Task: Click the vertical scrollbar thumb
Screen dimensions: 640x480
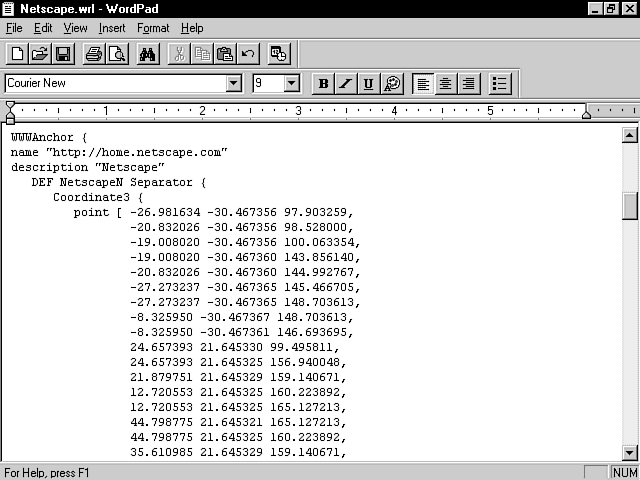Action: pyautogui.click(x=629, y=206)
